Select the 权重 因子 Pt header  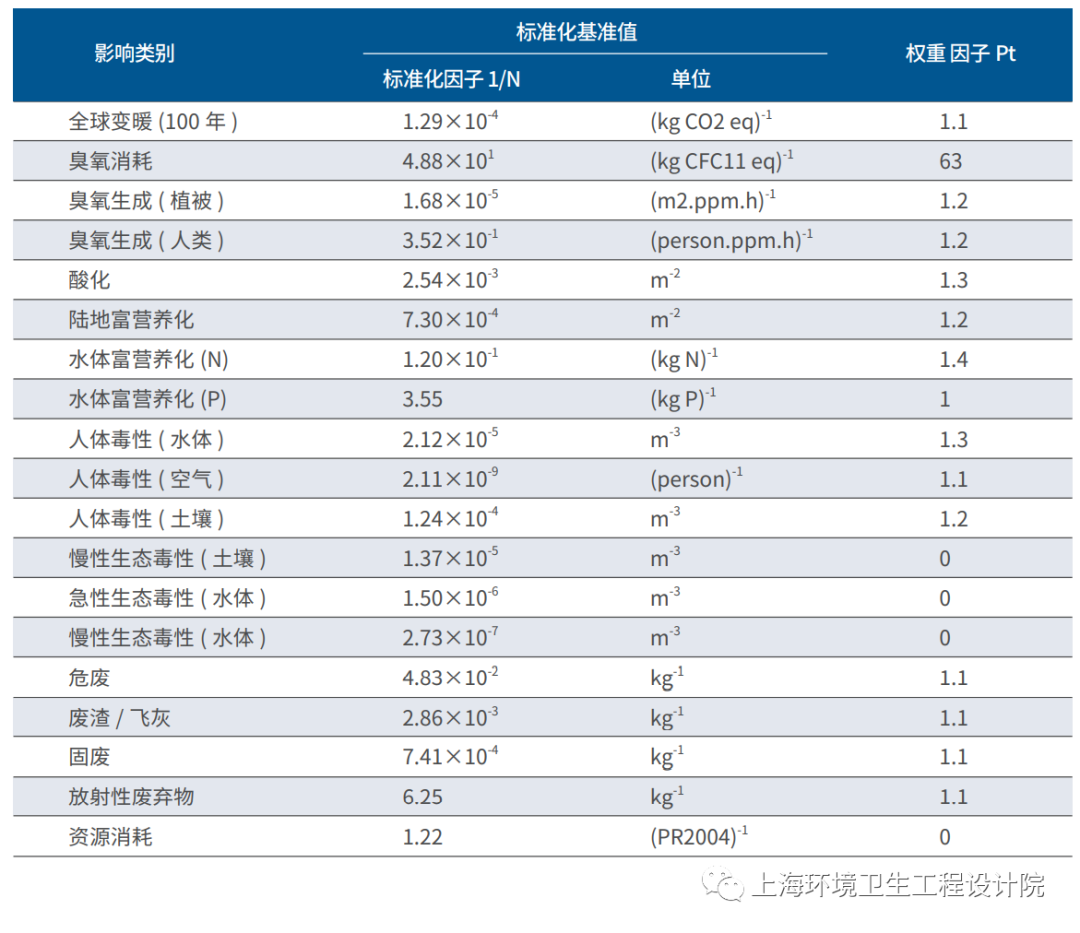(x=960, y=54)
